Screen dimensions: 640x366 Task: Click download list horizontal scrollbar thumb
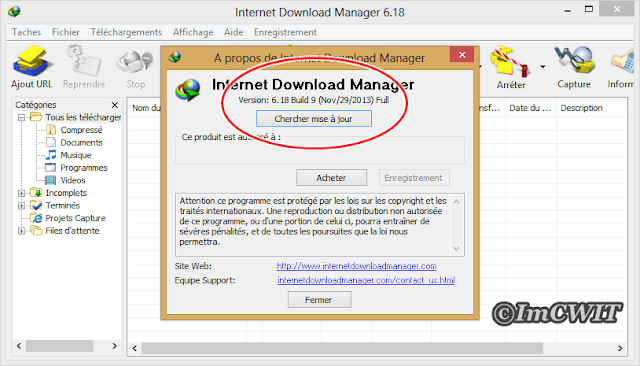tap(342, 348)
